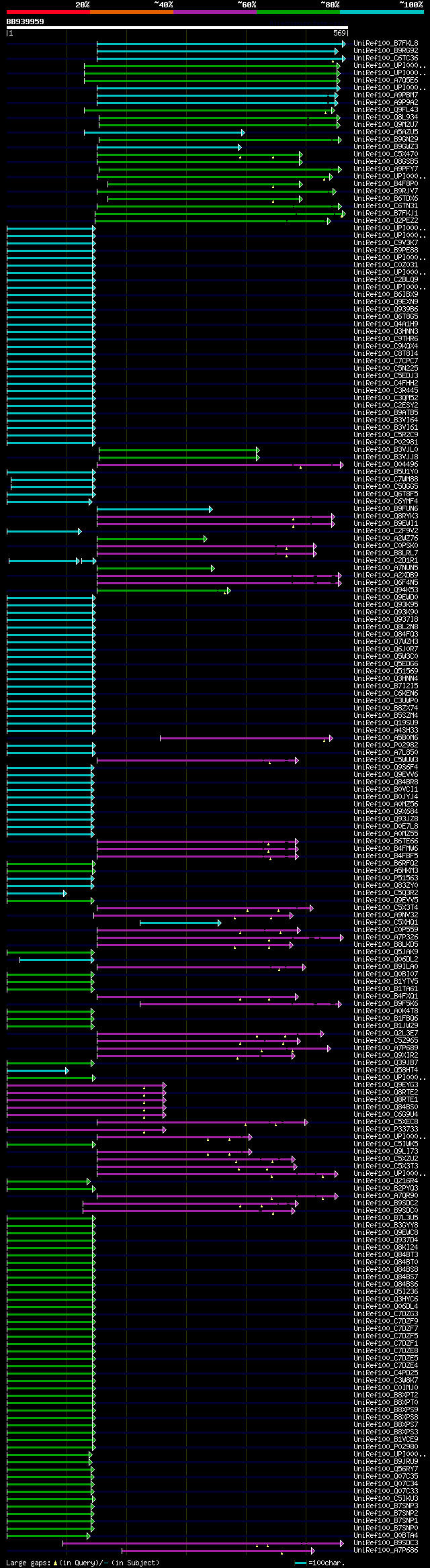
Task: Open hit UniRef100_A4SH33
Action: pos(386,731)
